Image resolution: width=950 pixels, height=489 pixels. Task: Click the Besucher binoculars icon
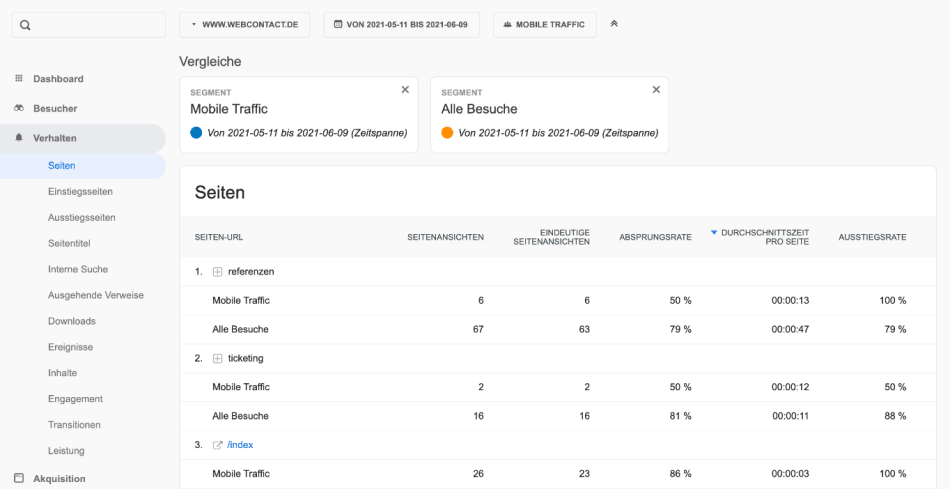pos(19,108)
